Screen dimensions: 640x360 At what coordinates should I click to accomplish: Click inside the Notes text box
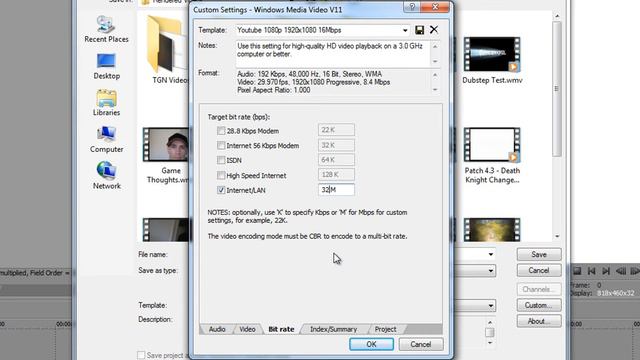pyautogui.click(x=332, y=54)
